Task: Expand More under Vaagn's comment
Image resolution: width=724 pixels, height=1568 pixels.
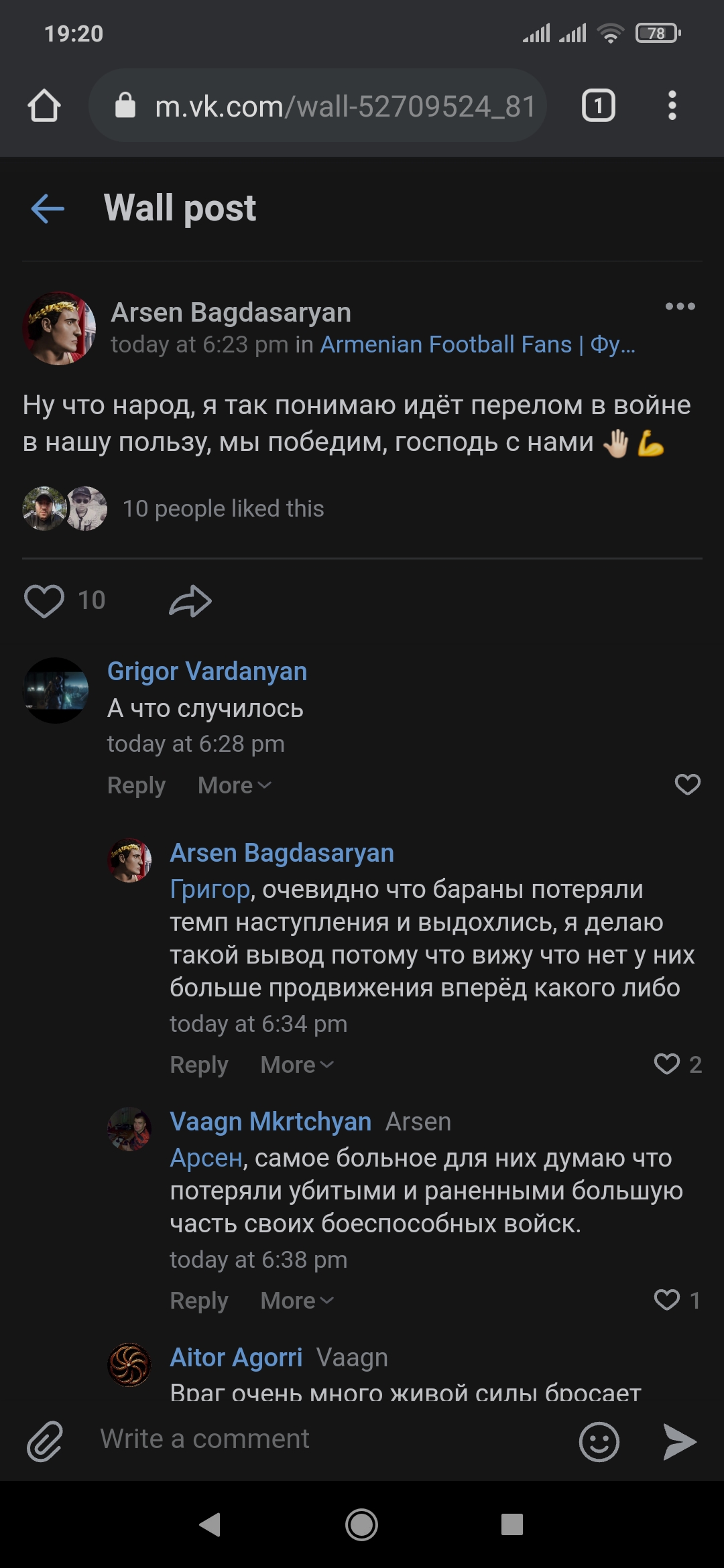Action: [295, 1299]
